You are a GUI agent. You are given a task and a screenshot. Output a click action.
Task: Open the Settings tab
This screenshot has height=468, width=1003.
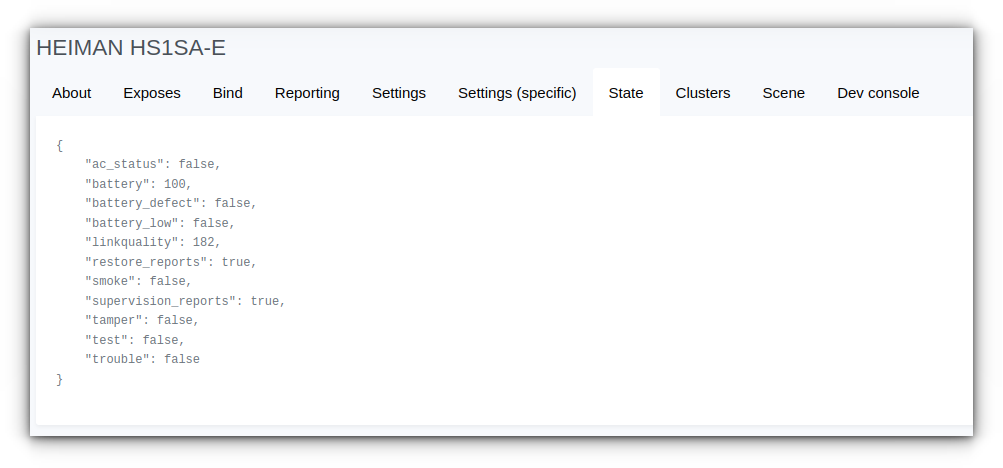pyautogui.click(x=399, y=93)
